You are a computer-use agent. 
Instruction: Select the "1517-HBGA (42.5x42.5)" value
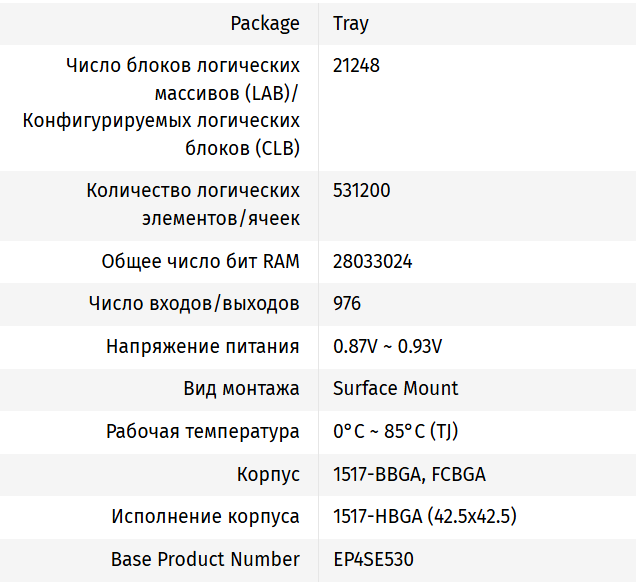click(x=424, y=516)
